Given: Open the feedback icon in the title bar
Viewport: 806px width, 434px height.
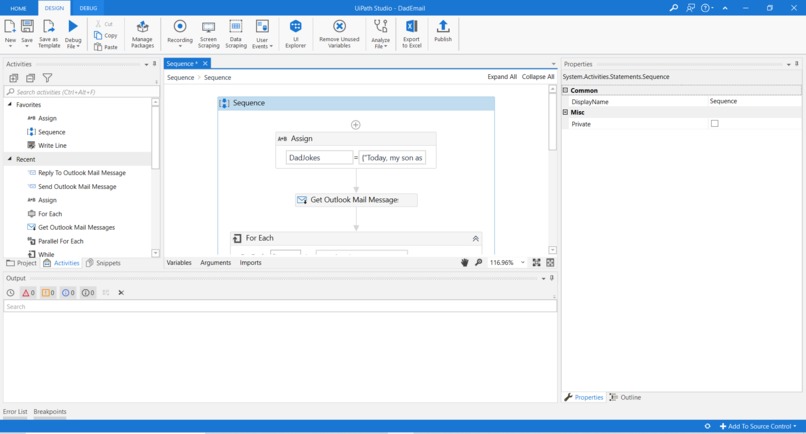Looking at the screenshot, I should pyautogui.click(x=690, y=8).
